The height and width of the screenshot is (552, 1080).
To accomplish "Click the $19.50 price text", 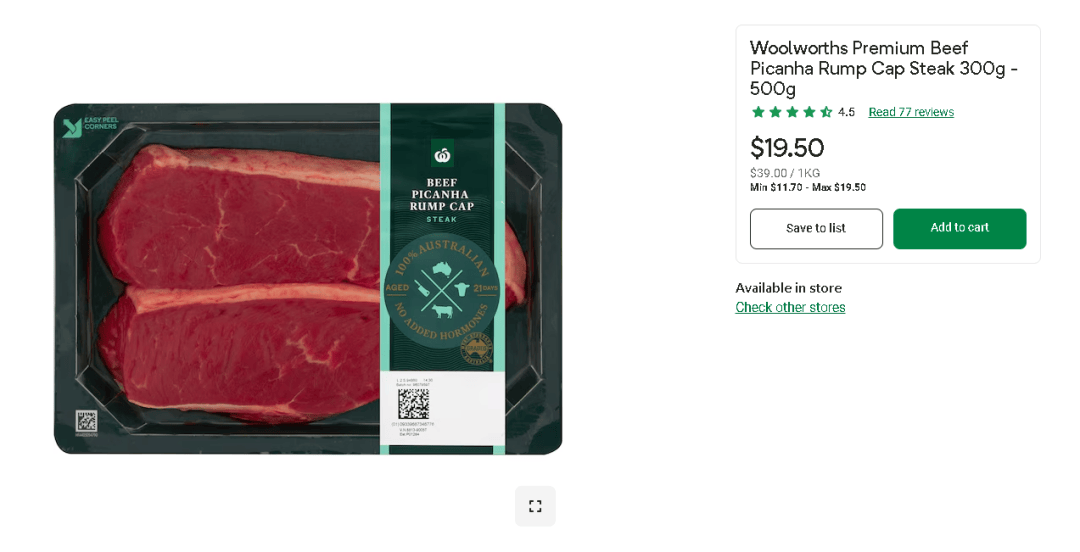I will click(x=787, y=147).
